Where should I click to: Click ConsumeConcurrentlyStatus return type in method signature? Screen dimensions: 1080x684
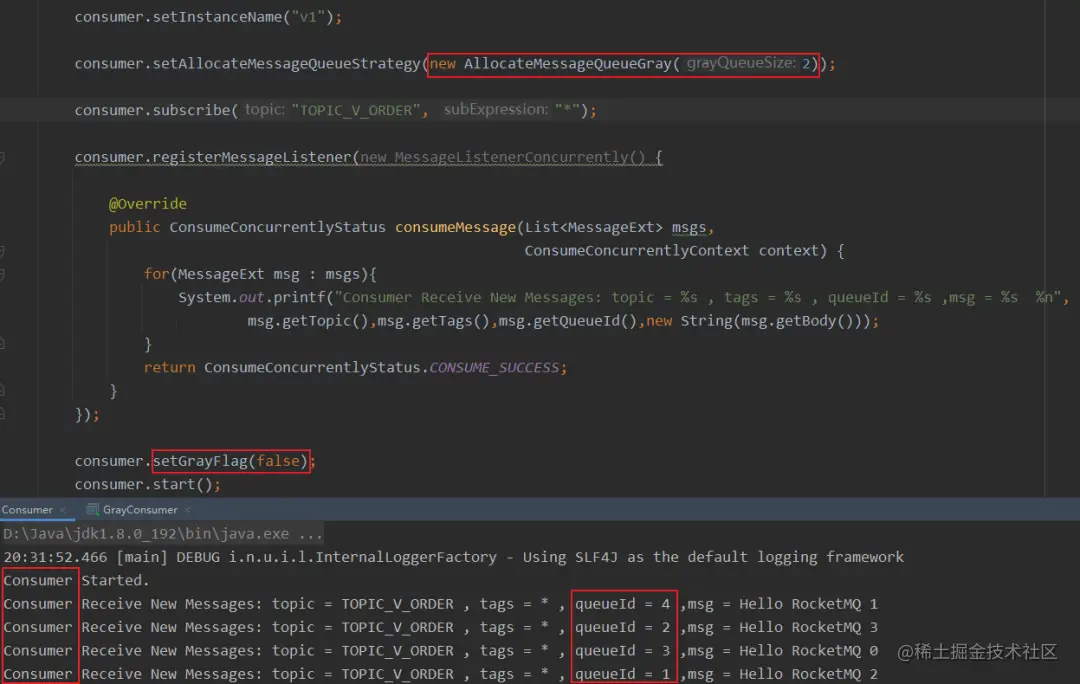tap(278, 227)
